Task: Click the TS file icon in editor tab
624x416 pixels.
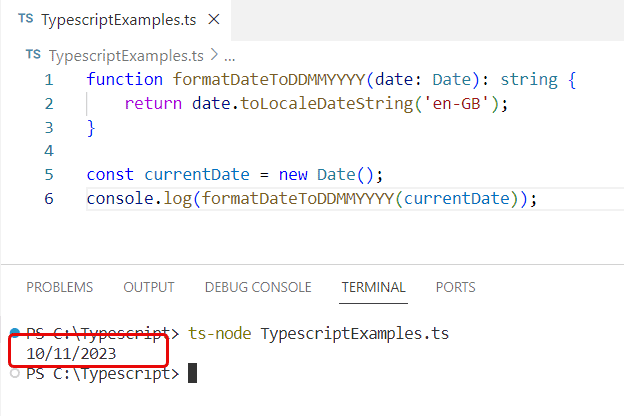Action: (x=26, y=19)
